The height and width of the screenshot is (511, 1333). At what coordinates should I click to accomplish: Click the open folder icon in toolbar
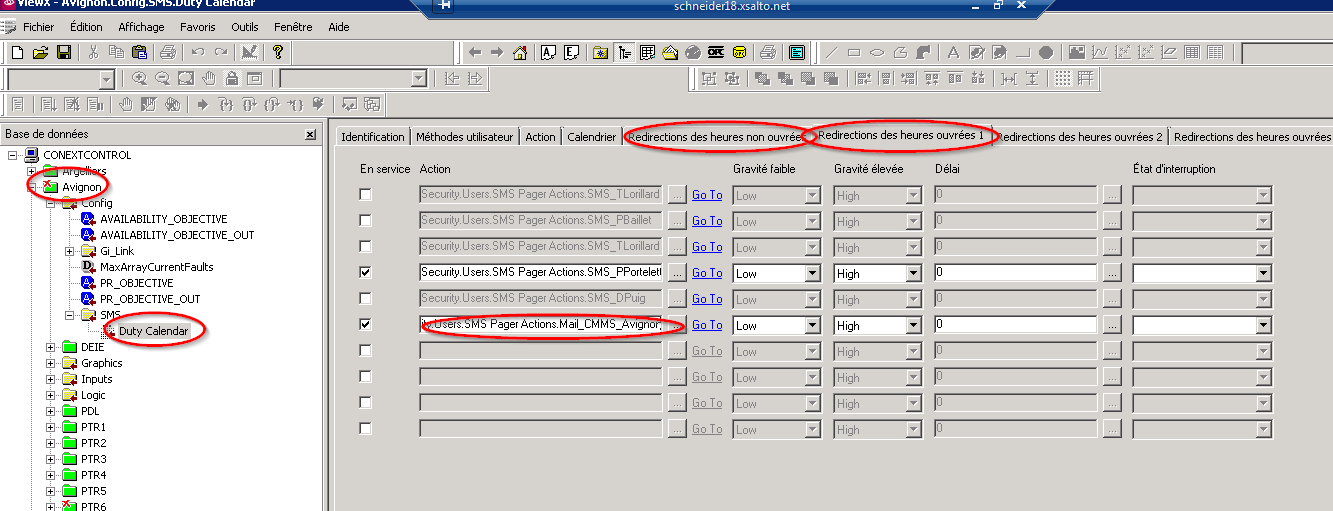(x=41, y=52)
